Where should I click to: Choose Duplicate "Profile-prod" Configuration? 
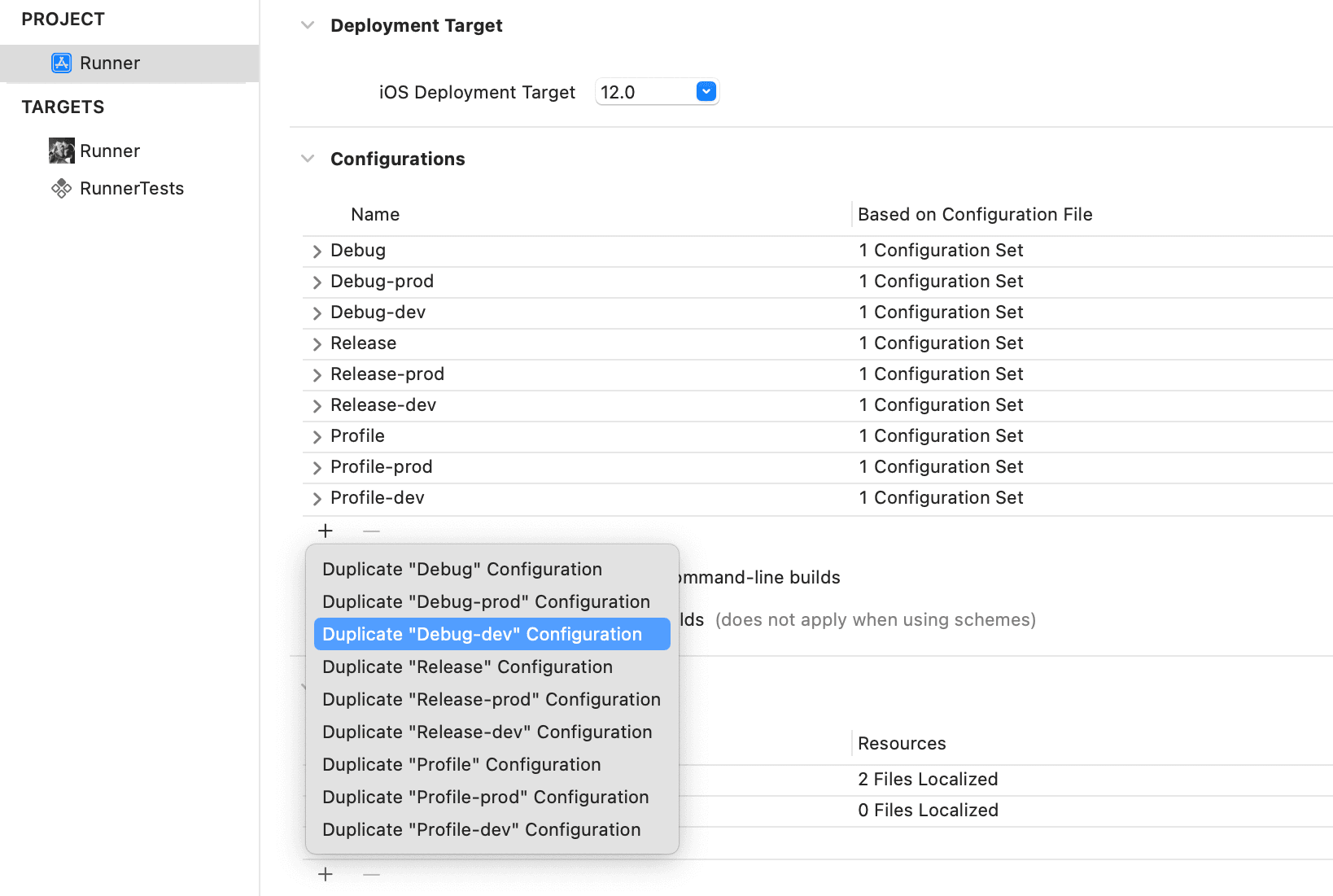pos(492,797)
